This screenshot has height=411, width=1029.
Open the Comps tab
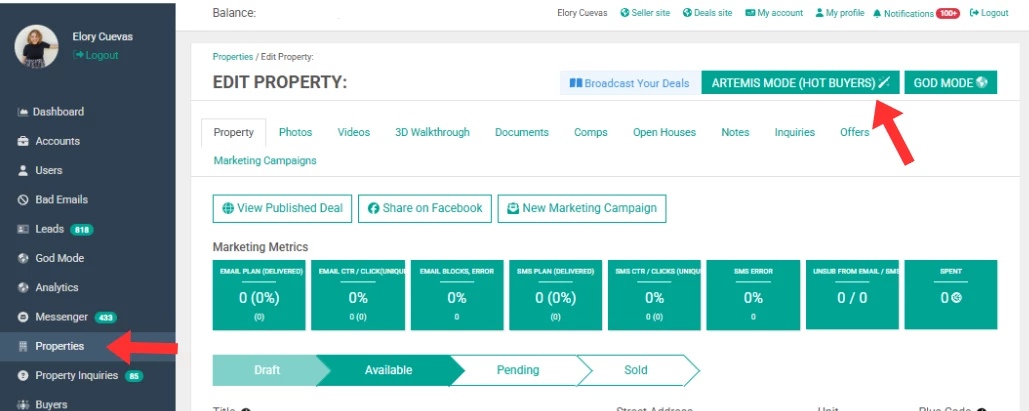coord(591,132)
